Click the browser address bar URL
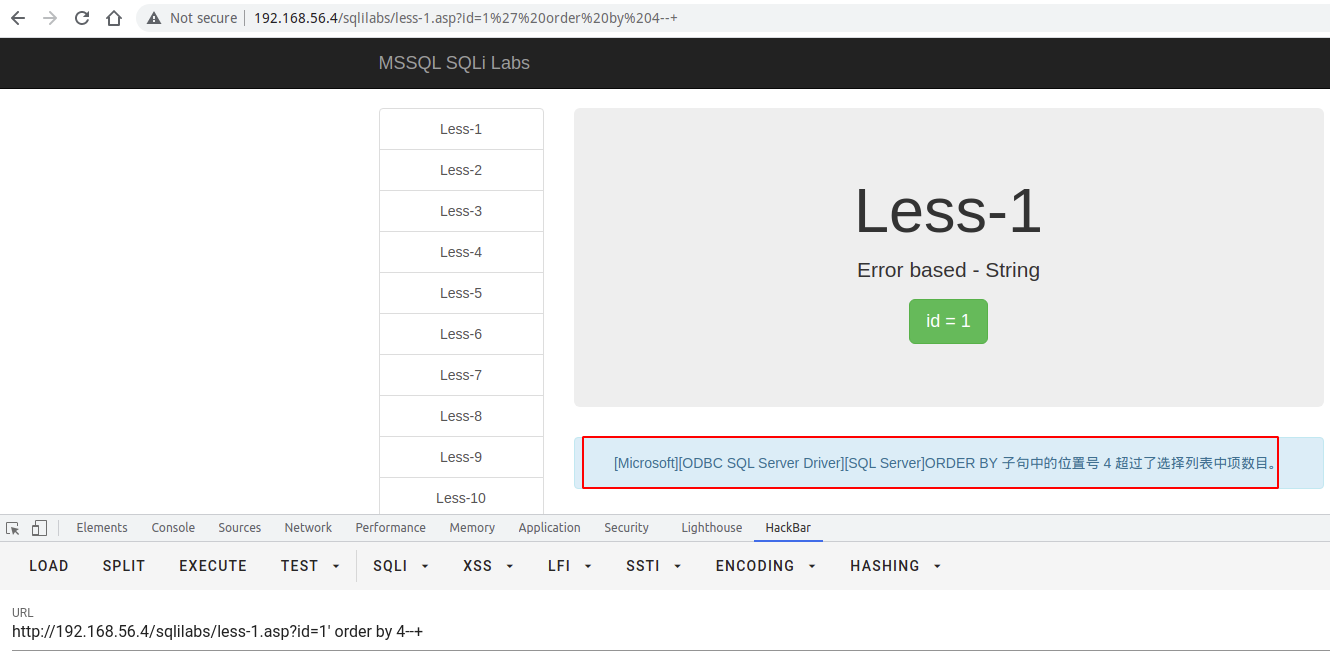The height and width of the screenshot is (654, 1330). pos(466,18)
